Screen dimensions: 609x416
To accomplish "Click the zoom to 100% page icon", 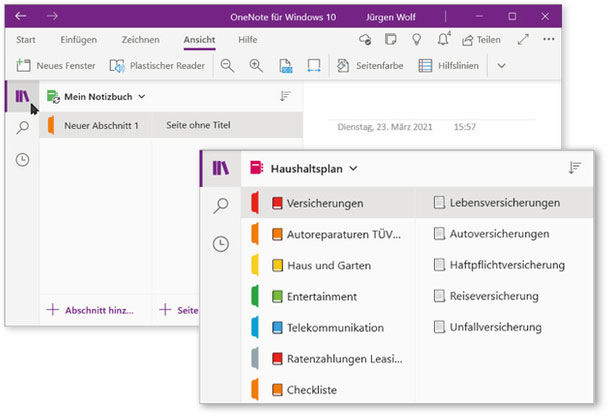I will point(286,66).
